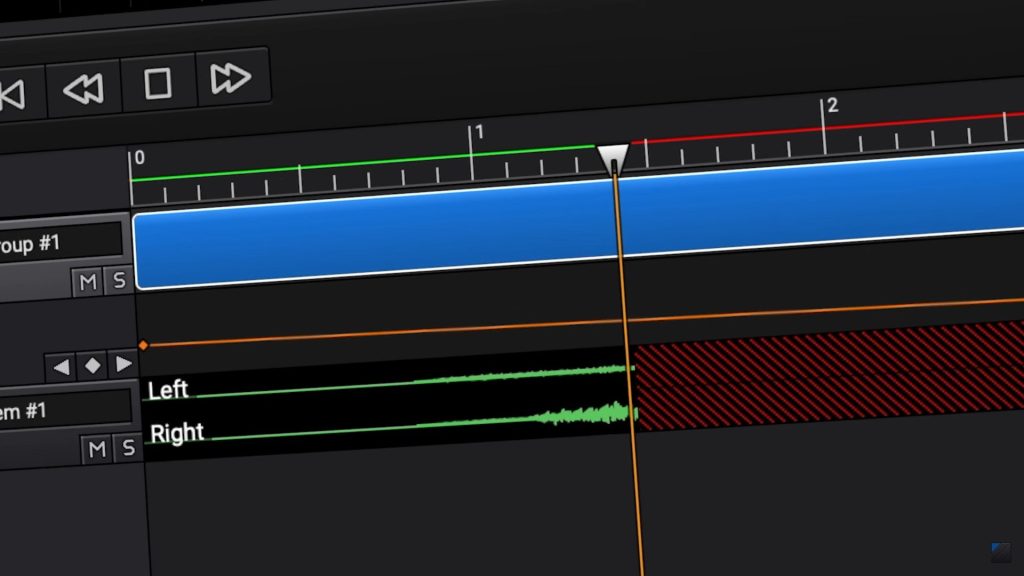Add a keyframe with the diamond button
1024x576 pixels.
point(92,366)
